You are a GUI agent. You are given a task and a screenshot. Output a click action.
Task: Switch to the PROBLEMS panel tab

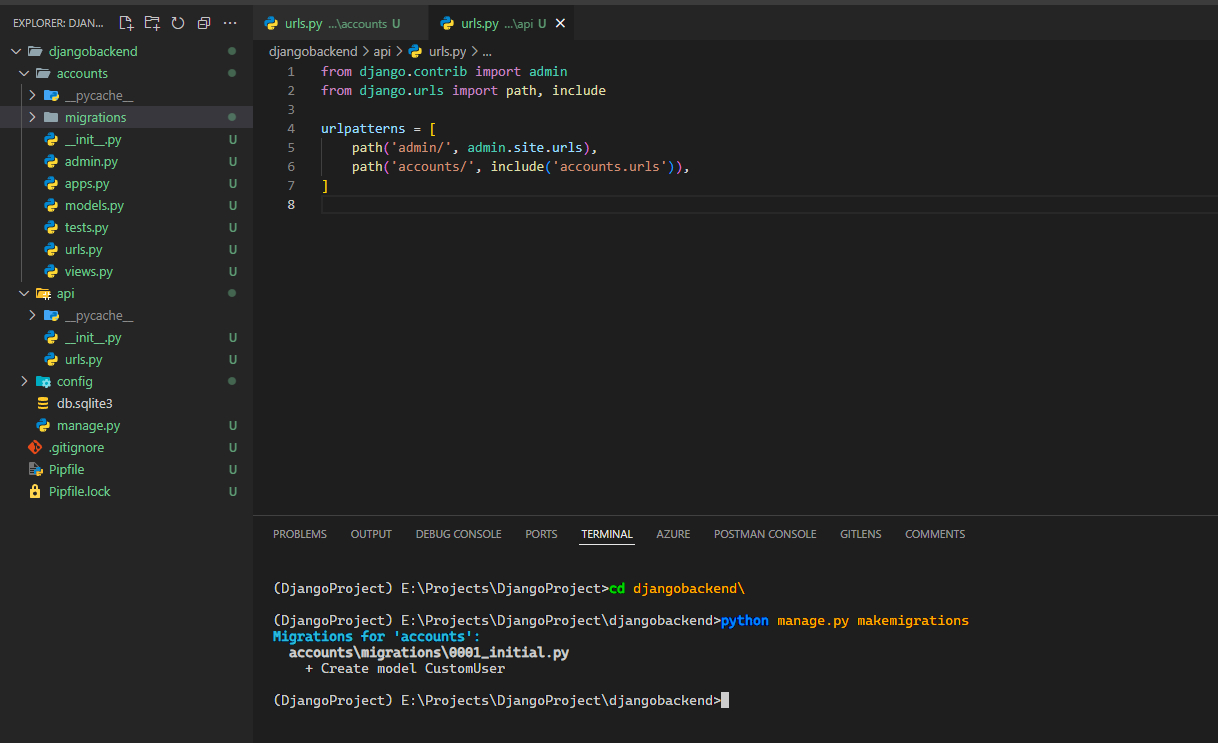pos(299,534)
